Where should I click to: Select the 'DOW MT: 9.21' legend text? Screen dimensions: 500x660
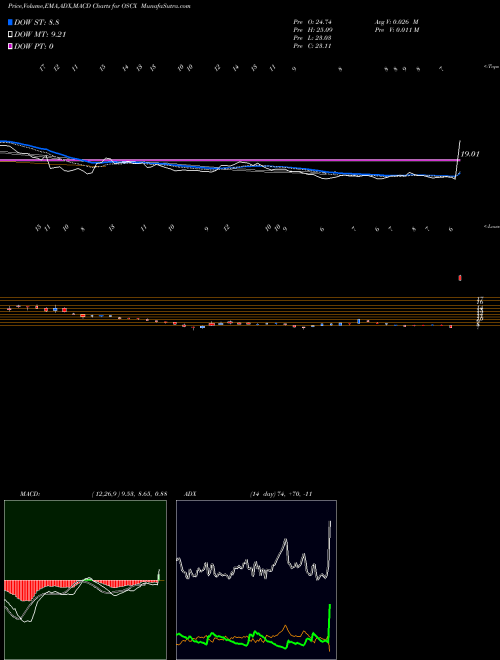pyautogui.click(x=40, y=35)
